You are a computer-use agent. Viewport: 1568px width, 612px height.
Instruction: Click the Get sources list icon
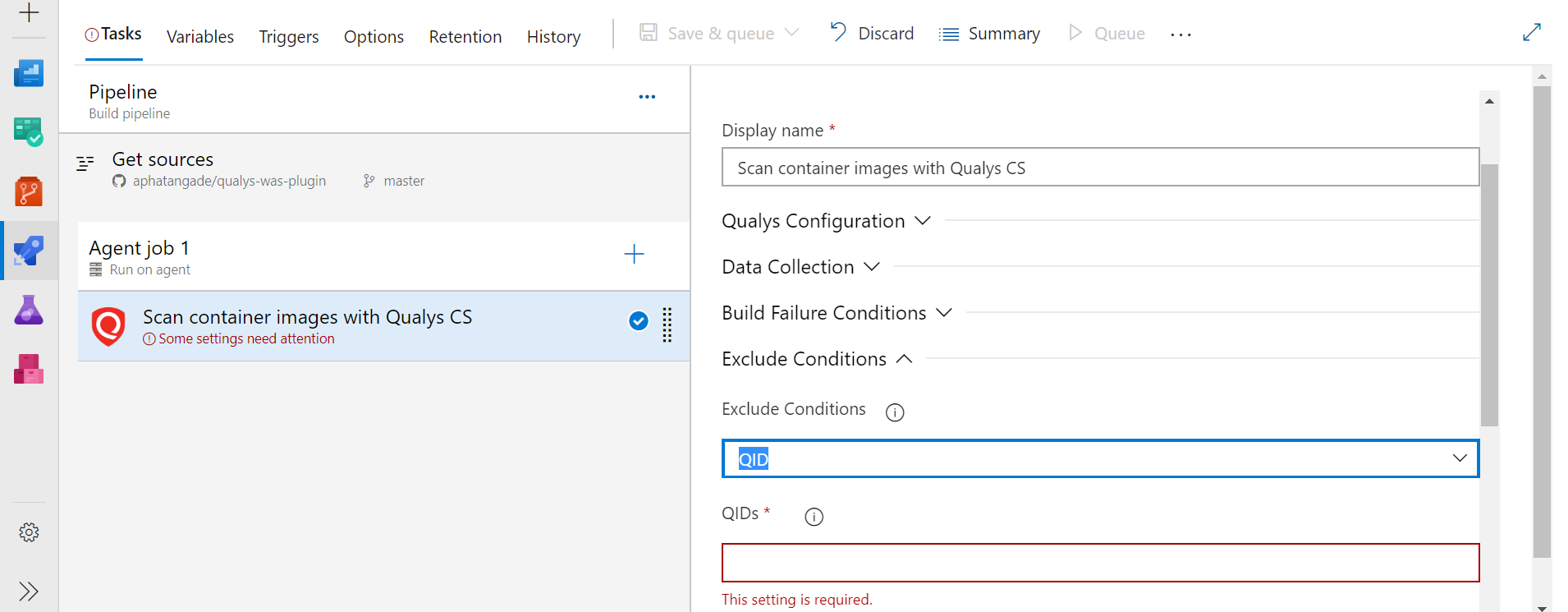(x=85, y=163)
